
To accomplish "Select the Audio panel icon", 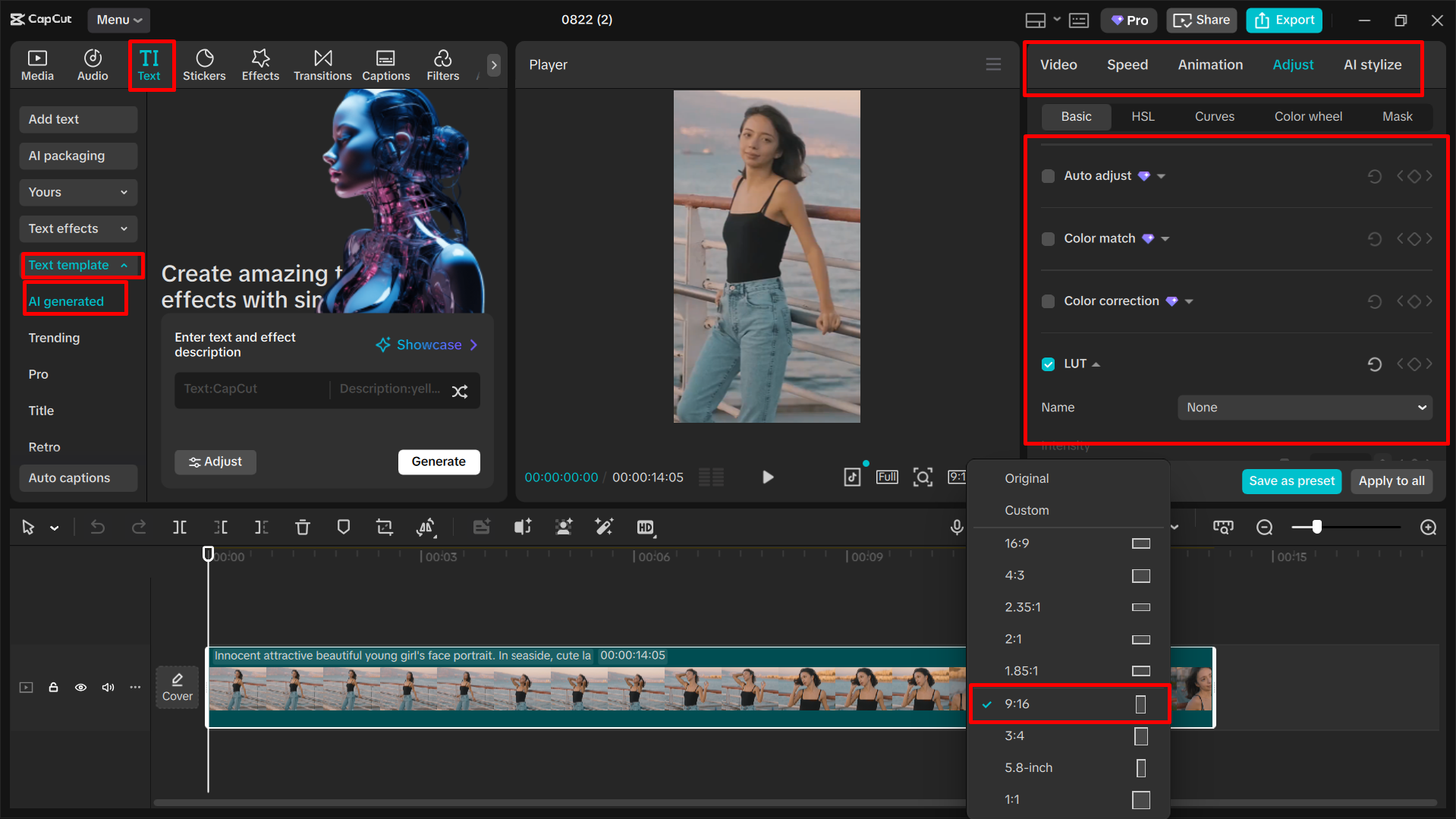I will [x=92, y=65].
